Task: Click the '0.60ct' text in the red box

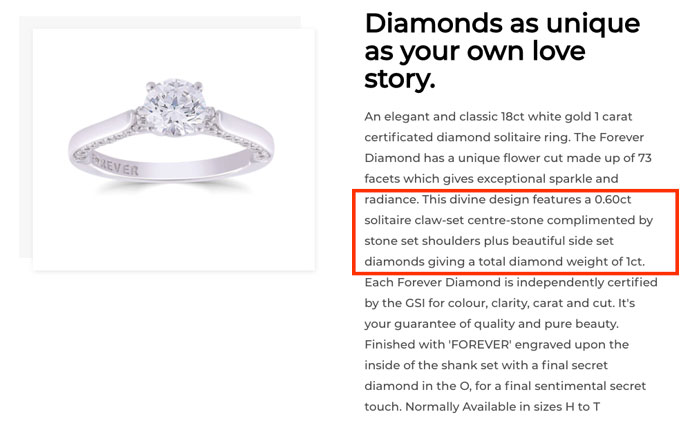Action: click(x=612, y=200)
